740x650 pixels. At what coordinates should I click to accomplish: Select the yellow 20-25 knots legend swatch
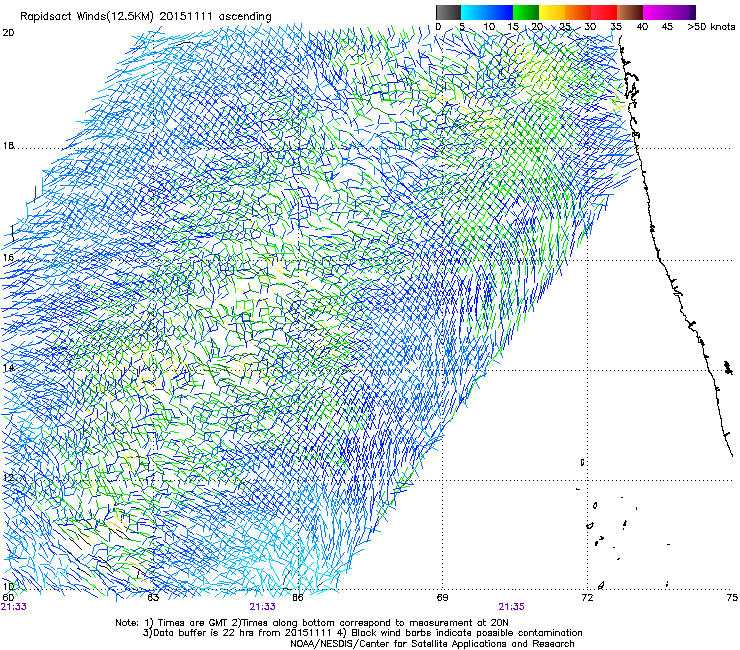[x=552, y=12]
